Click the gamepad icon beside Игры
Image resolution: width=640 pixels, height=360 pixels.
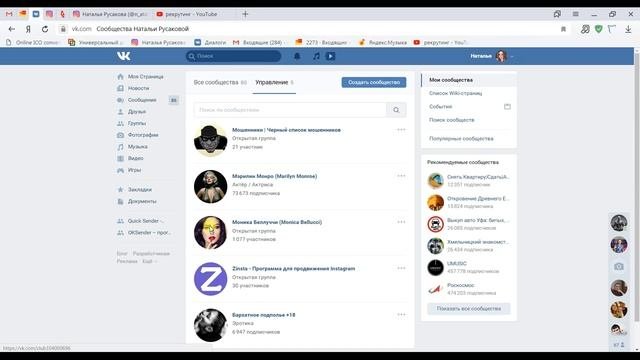point(120,170)
